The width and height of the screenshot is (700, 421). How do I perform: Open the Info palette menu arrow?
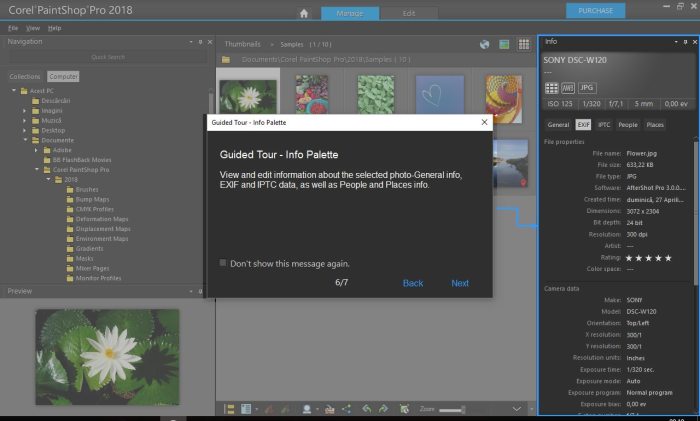coord(676,42)
